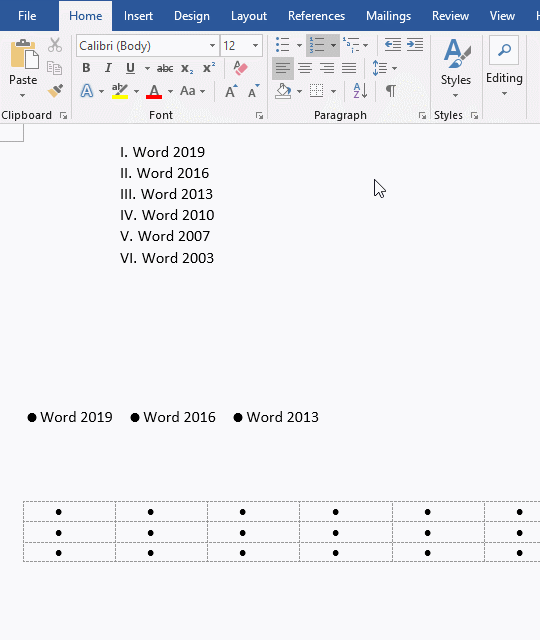Expand the font name dropdown
The height and width of the screenshot is (640, 540).
point(212,46)
